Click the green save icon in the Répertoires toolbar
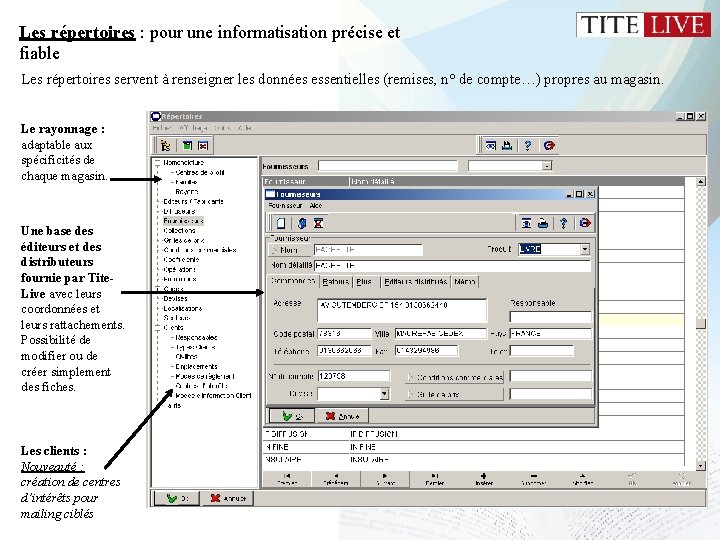The width and height of the screenshot is (720, 540). point(187,146)
